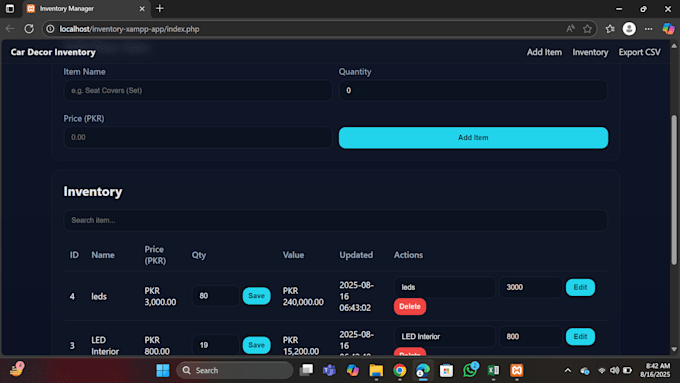Click the Updated column header

coord(356,255)
